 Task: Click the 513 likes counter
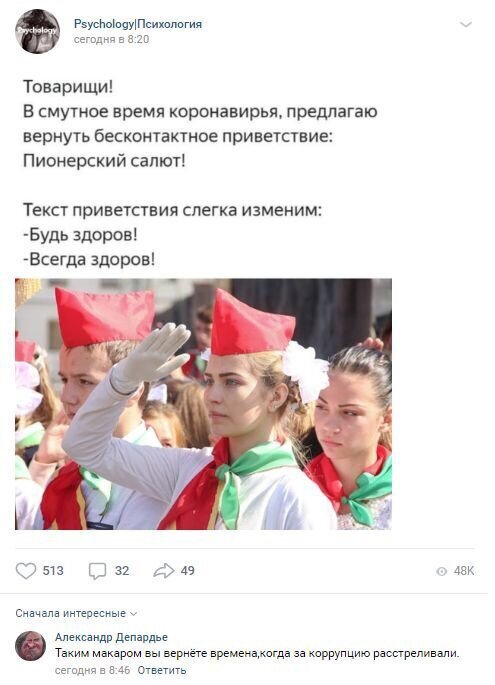tap(53, 571)
